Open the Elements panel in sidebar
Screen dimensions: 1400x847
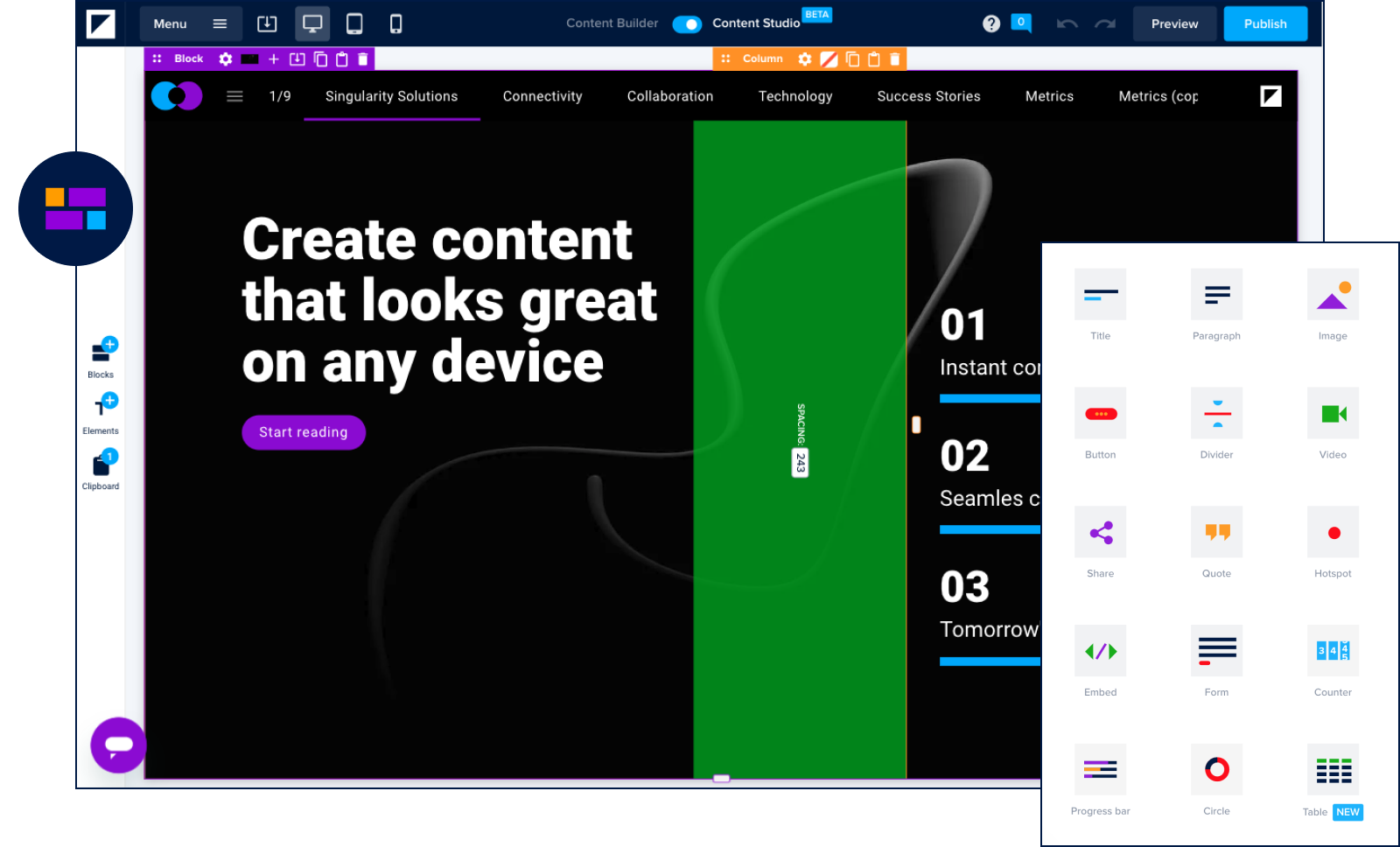coord(101,412)
